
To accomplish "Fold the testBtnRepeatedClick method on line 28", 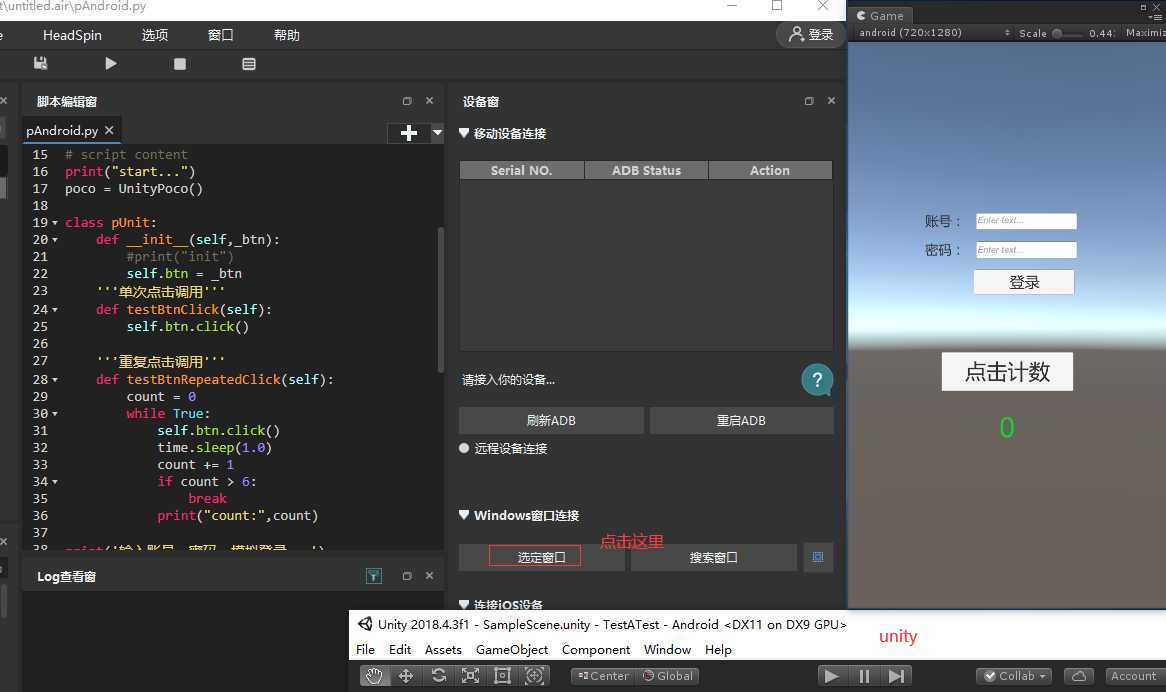I will click(x=55, y=380).
